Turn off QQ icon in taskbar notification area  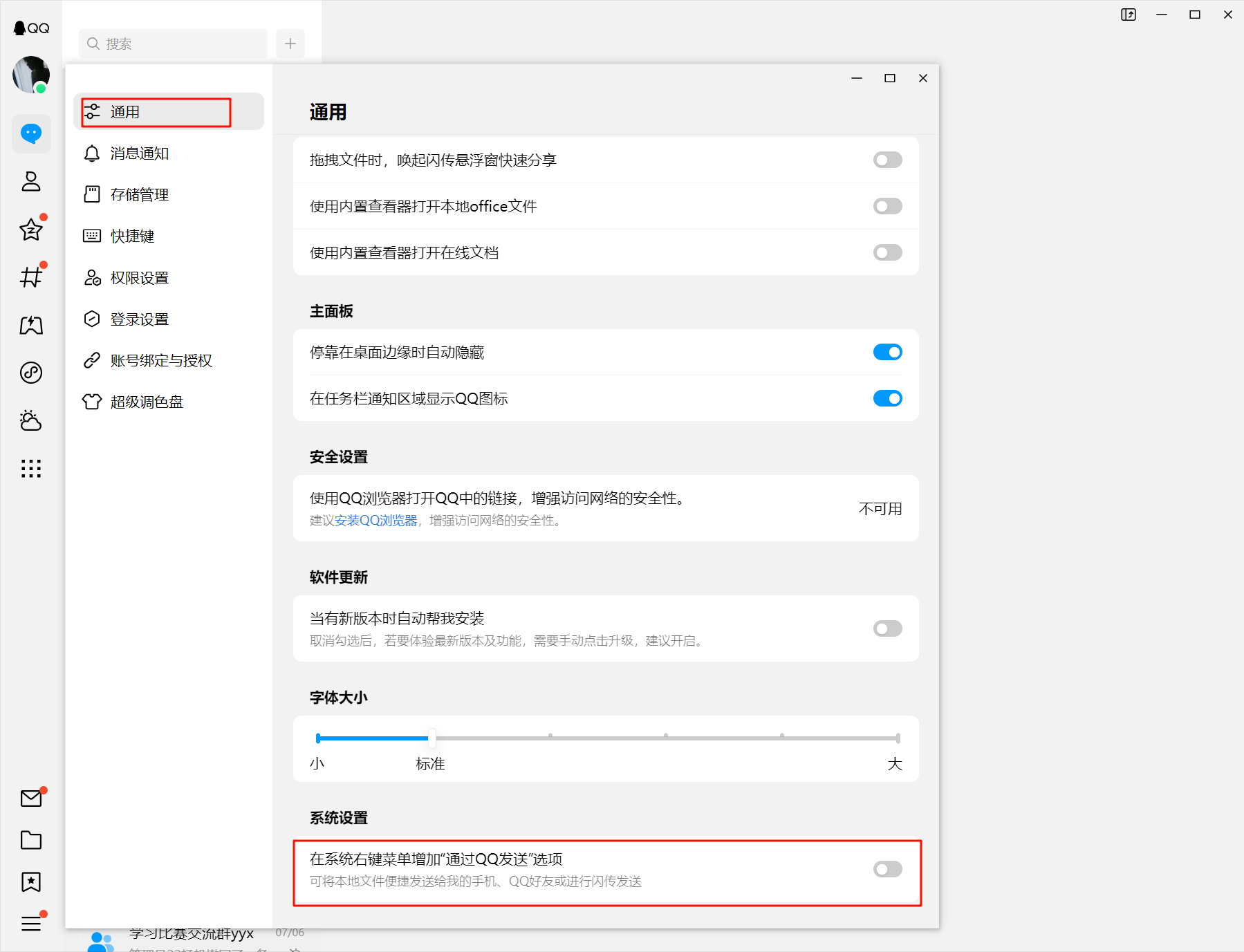[887, 398]
